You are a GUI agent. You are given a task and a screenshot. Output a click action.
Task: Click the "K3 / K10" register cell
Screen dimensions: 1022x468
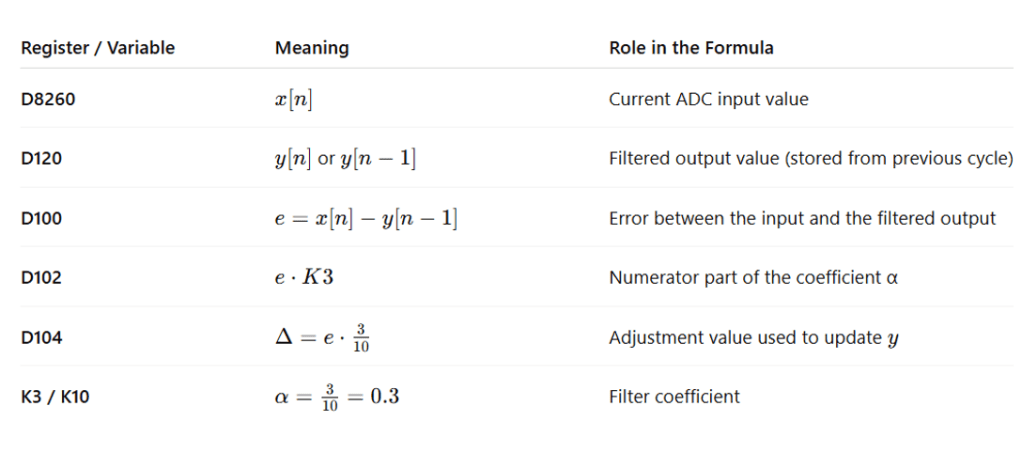pos(54,397)
